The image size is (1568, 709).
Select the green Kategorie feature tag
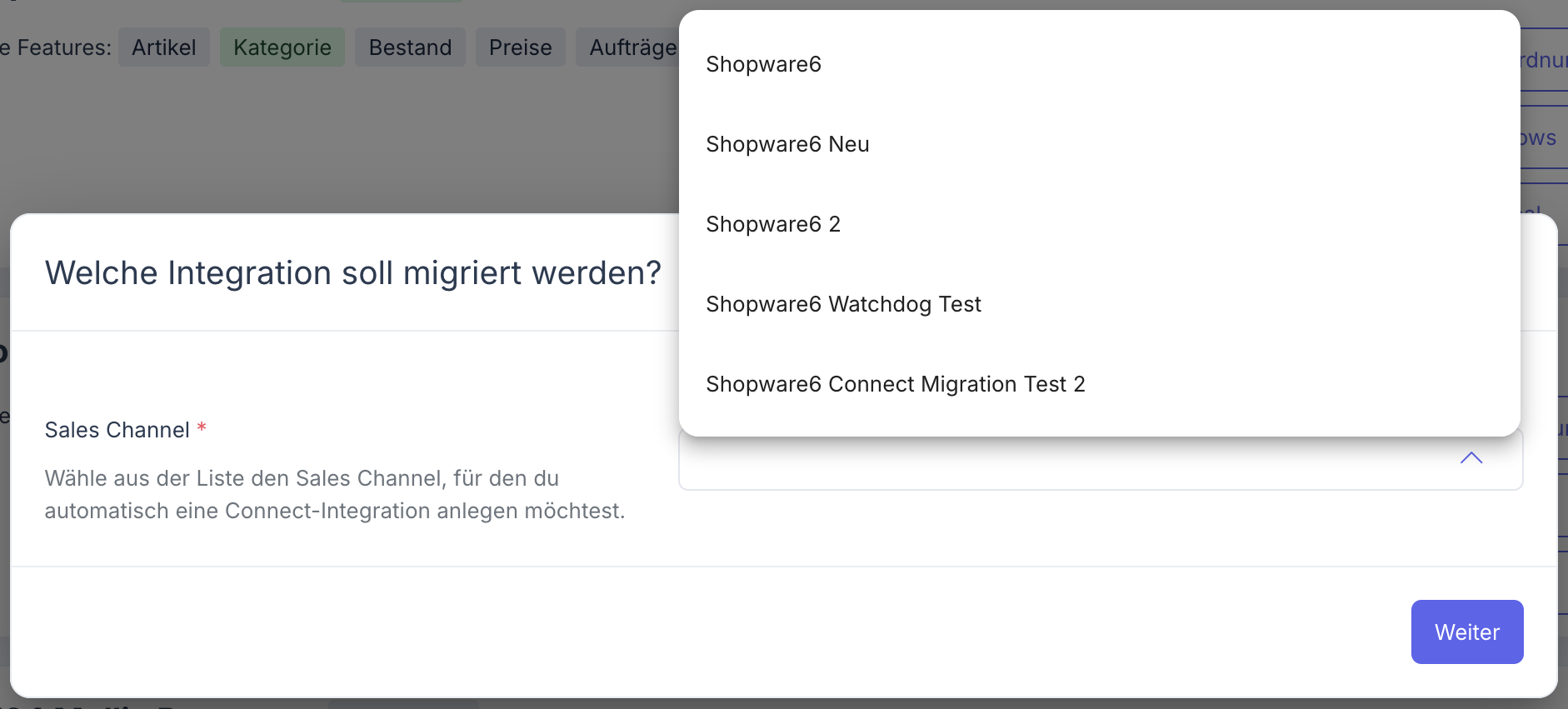point(282,47)
